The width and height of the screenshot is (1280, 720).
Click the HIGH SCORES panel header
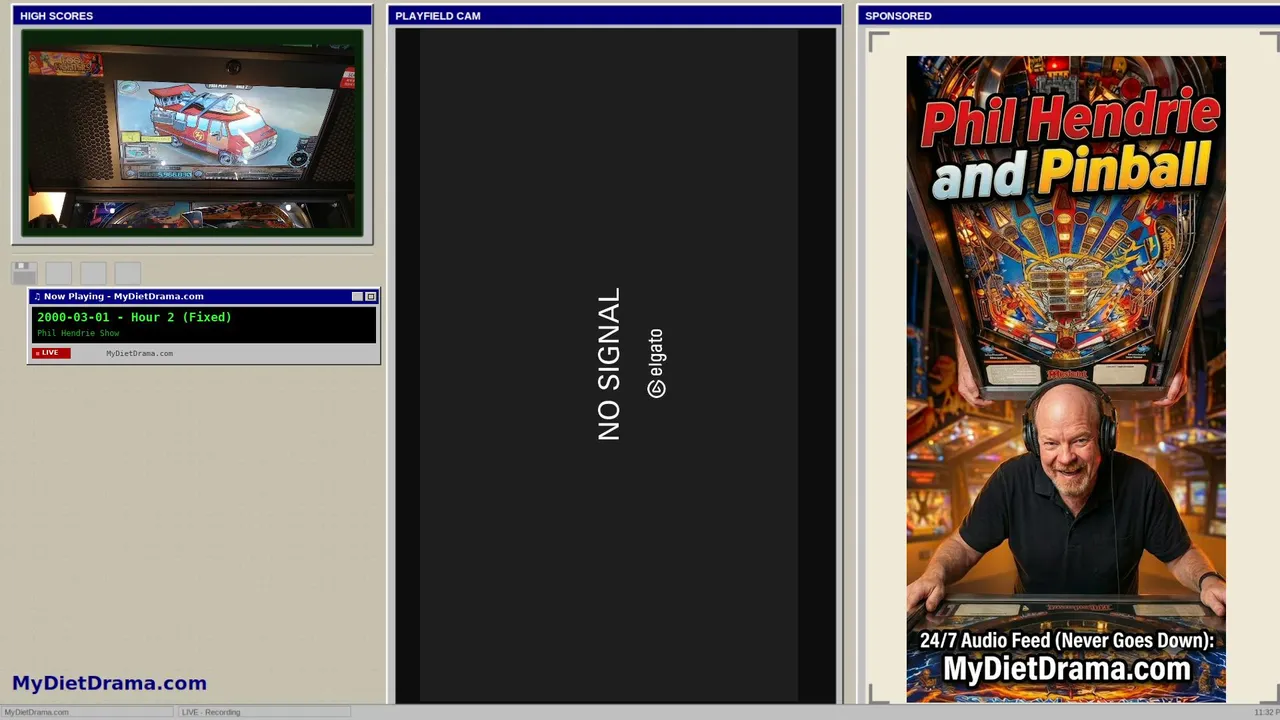[192, 16]
